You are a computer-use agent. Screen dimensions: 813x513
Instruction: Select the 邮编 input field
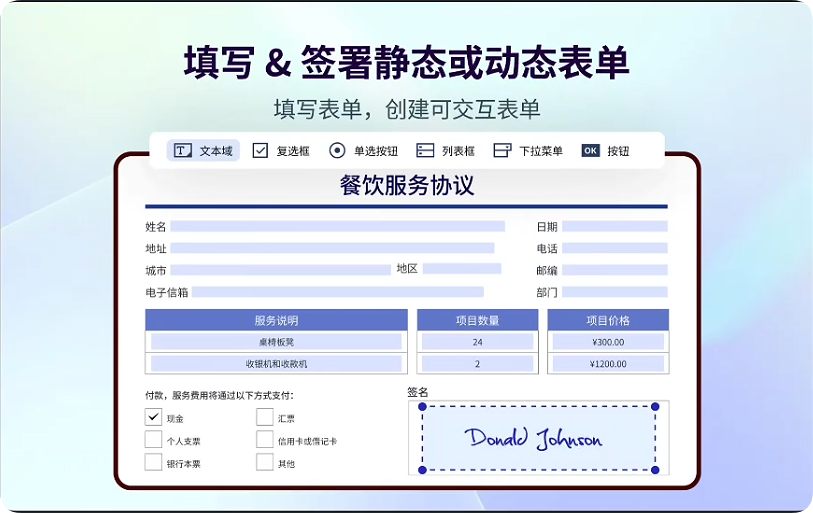coord(614,270)
